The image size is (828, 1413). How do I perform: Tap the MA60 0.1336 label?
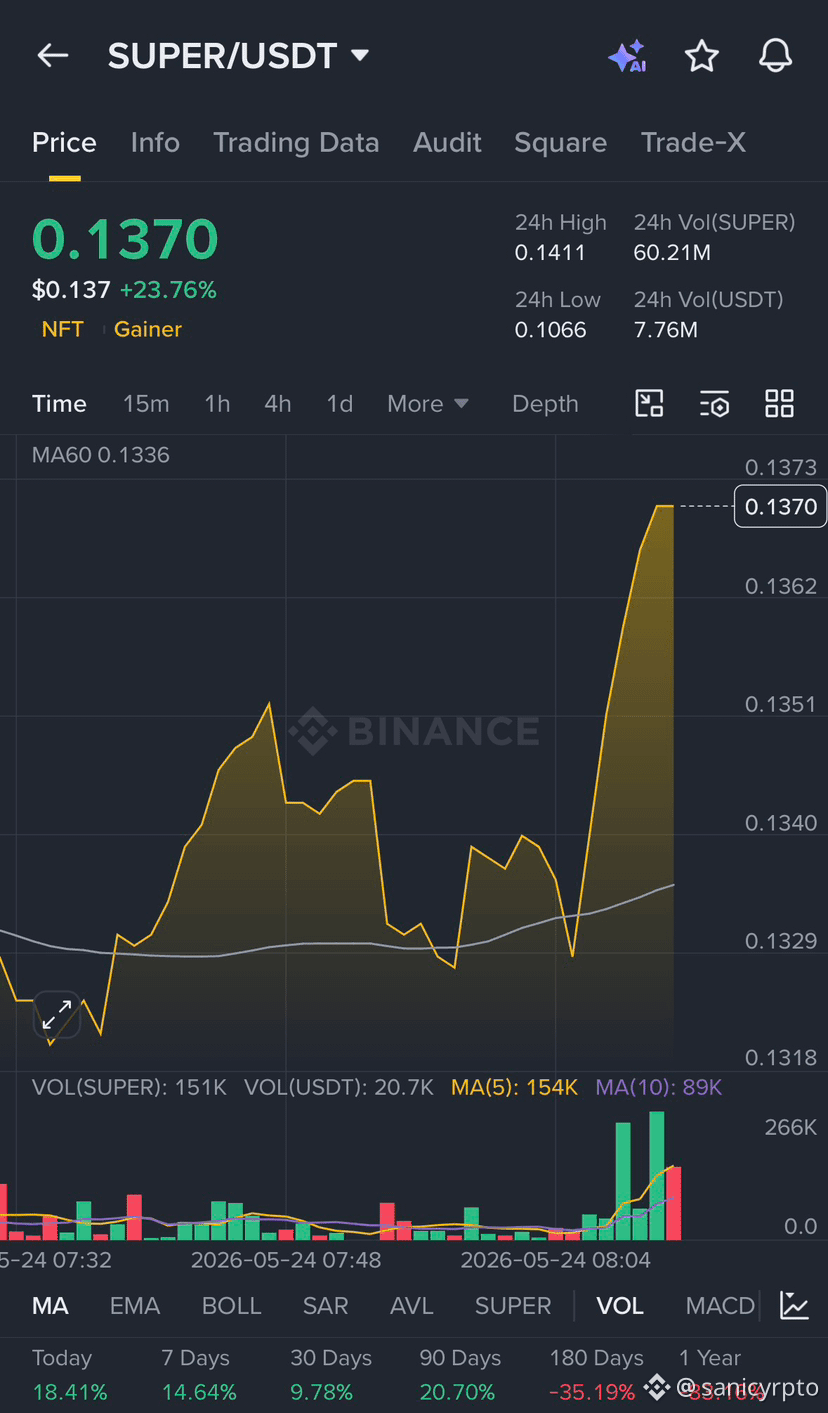(x=101, y=455)
